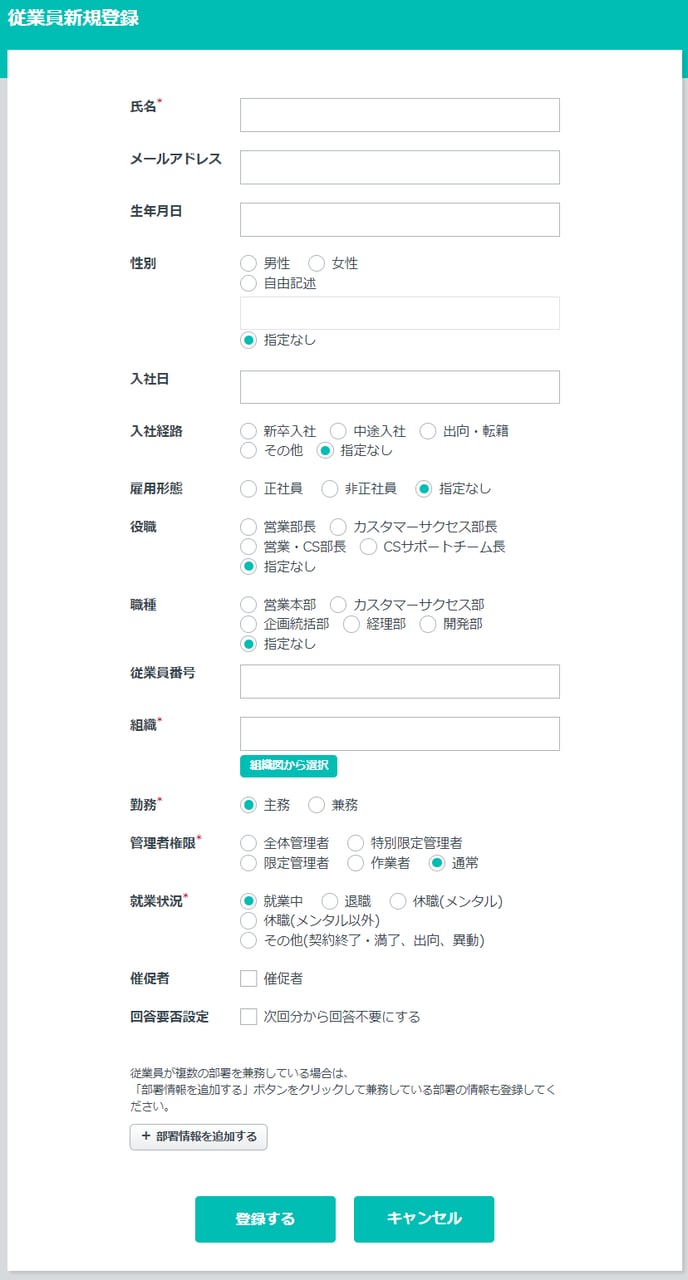688x1280 pixels.
Task: Click the 生年月日 birthdate field
Action: point(399,220)
